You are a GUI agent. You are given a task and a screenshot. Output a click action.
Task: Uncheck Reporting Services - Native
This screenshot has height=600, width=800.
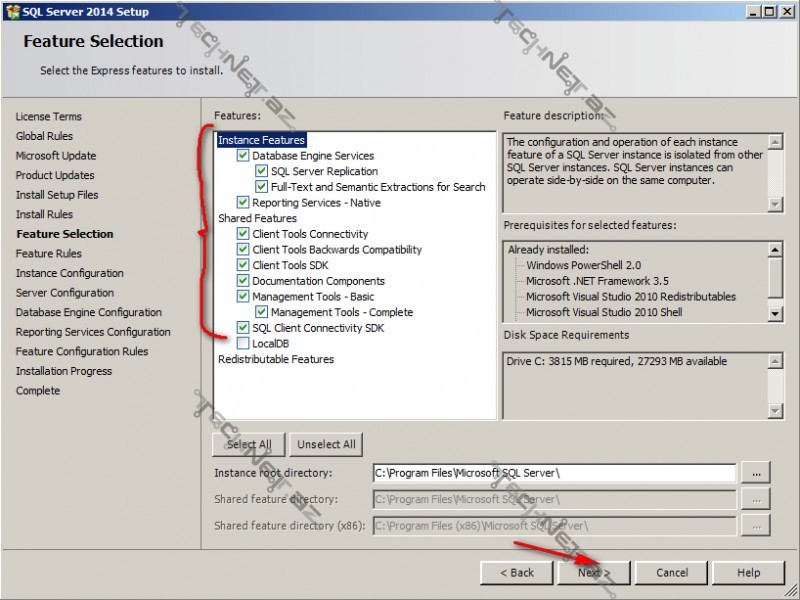point(243,203)
